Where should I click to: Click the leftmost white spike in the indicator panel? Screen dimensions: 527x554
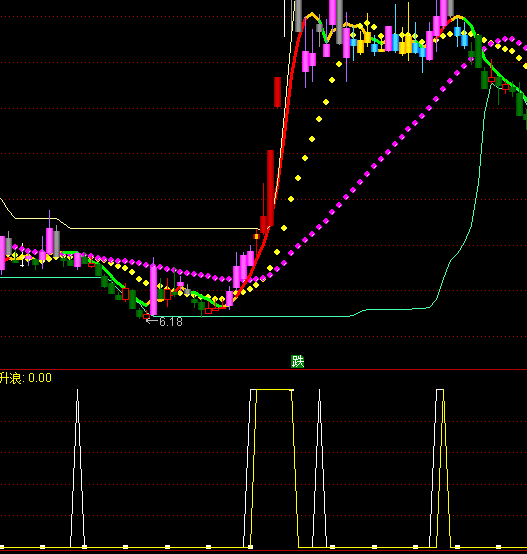[77, 468]
